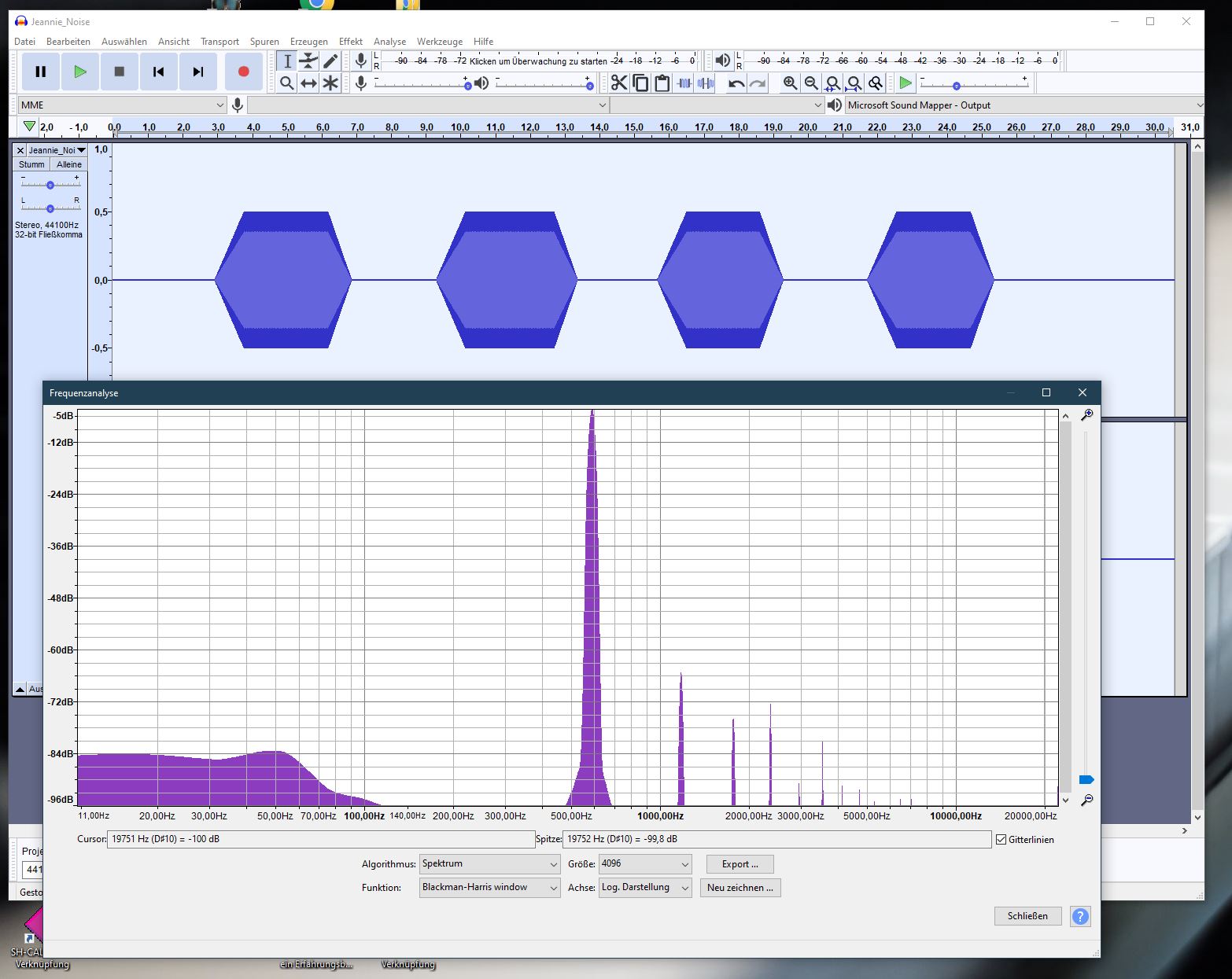Toggle the Gitterlinien checkbox
The height and width of the screenshot is (979, 1232).
point(1001,840)
